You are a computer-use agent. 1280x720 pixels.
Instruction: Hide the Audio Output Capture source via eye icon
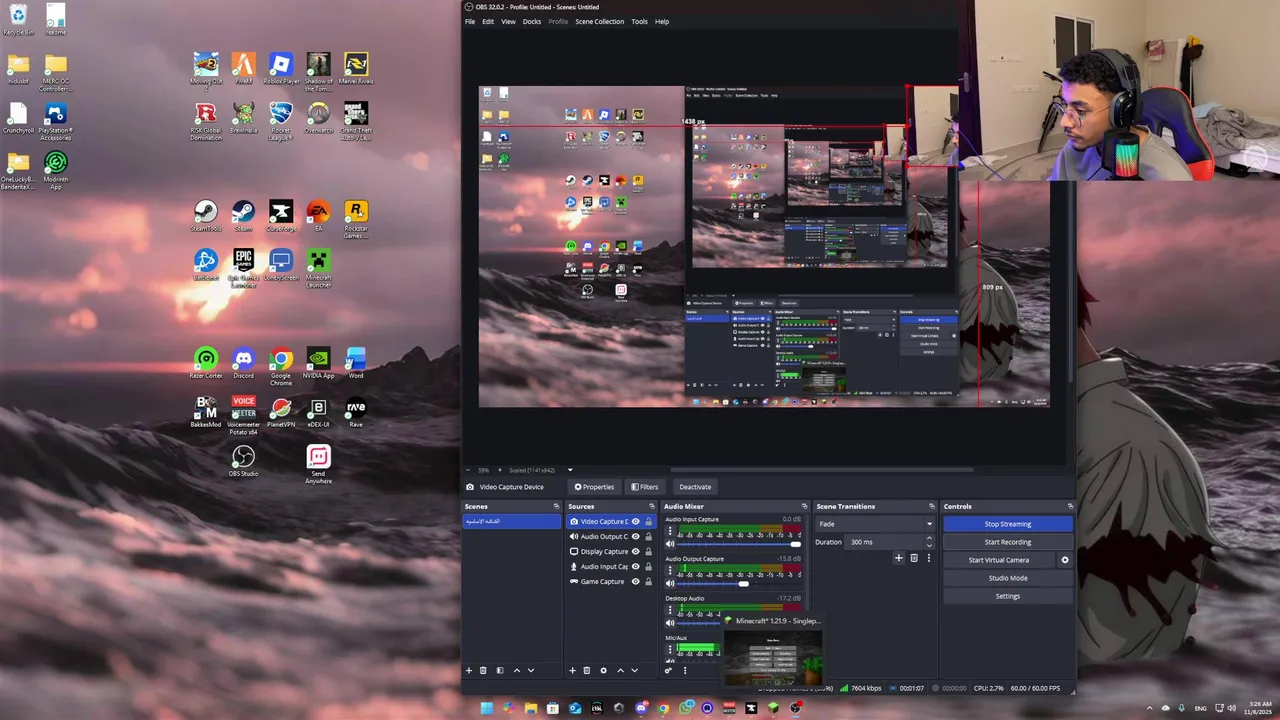(635, 536)
